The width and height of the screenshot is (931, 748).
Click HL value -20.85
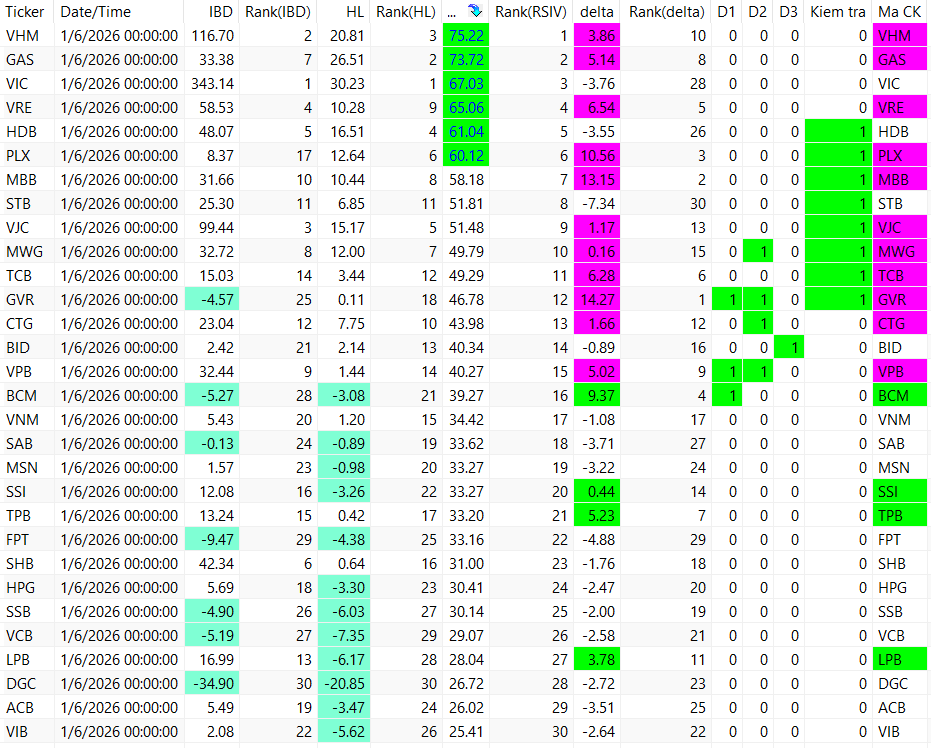(x=344, y=684)
